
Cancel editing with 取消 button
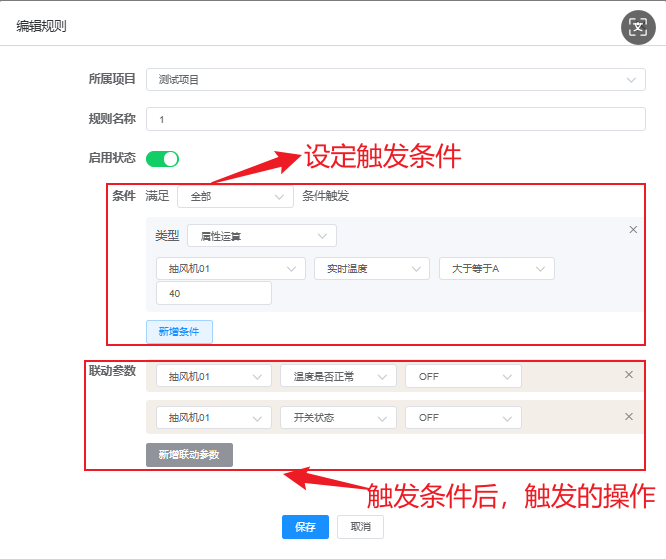(360, 527)
